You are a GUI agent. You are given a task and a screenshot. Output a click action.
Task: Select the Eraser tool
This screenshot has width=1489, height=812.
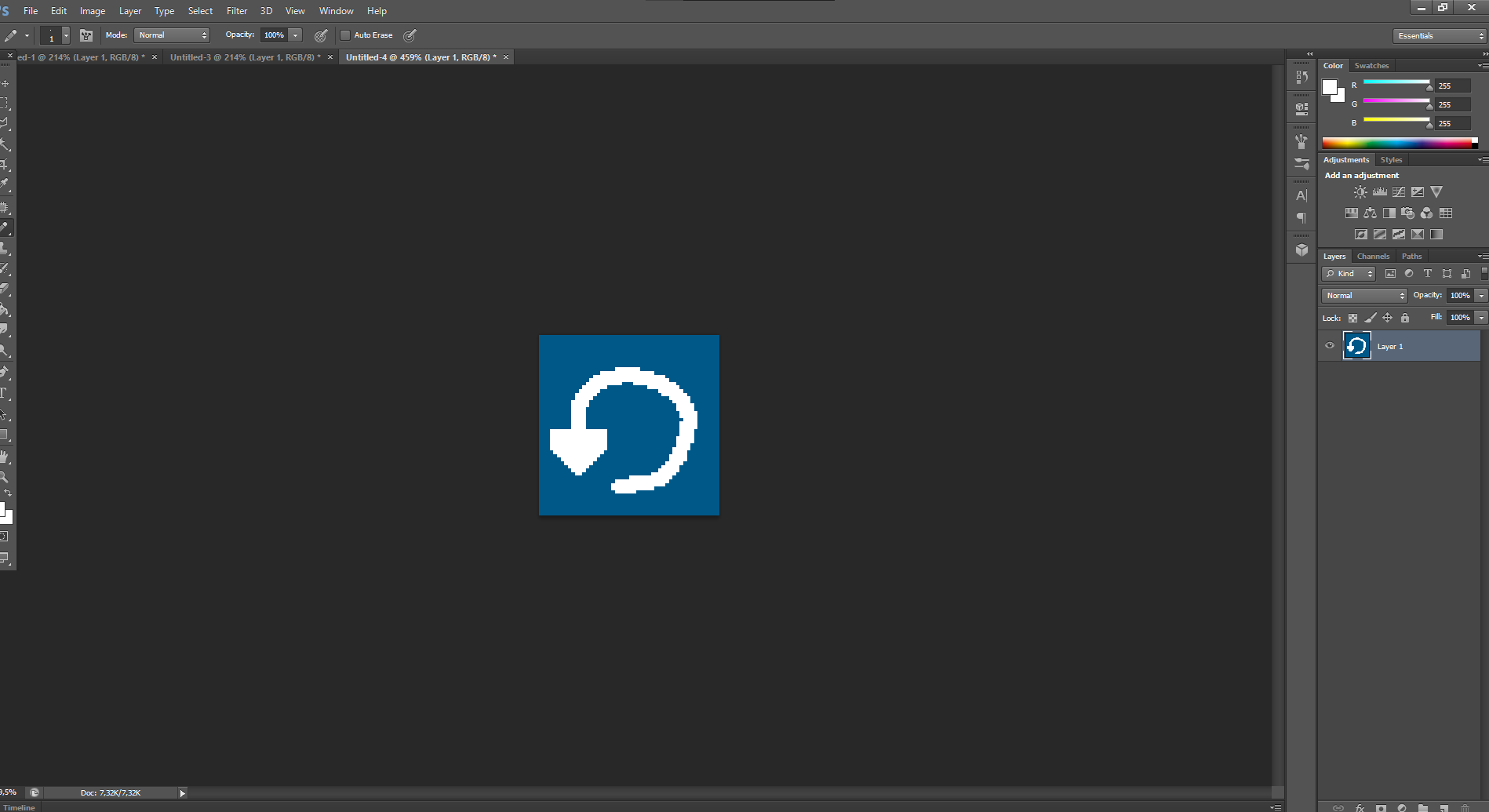click(5, 289)
